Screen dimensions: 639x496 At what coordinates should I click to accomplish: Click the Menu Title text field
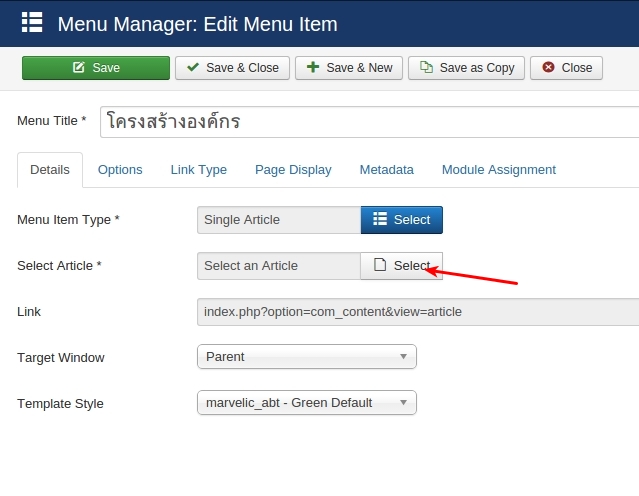[369, 122]
